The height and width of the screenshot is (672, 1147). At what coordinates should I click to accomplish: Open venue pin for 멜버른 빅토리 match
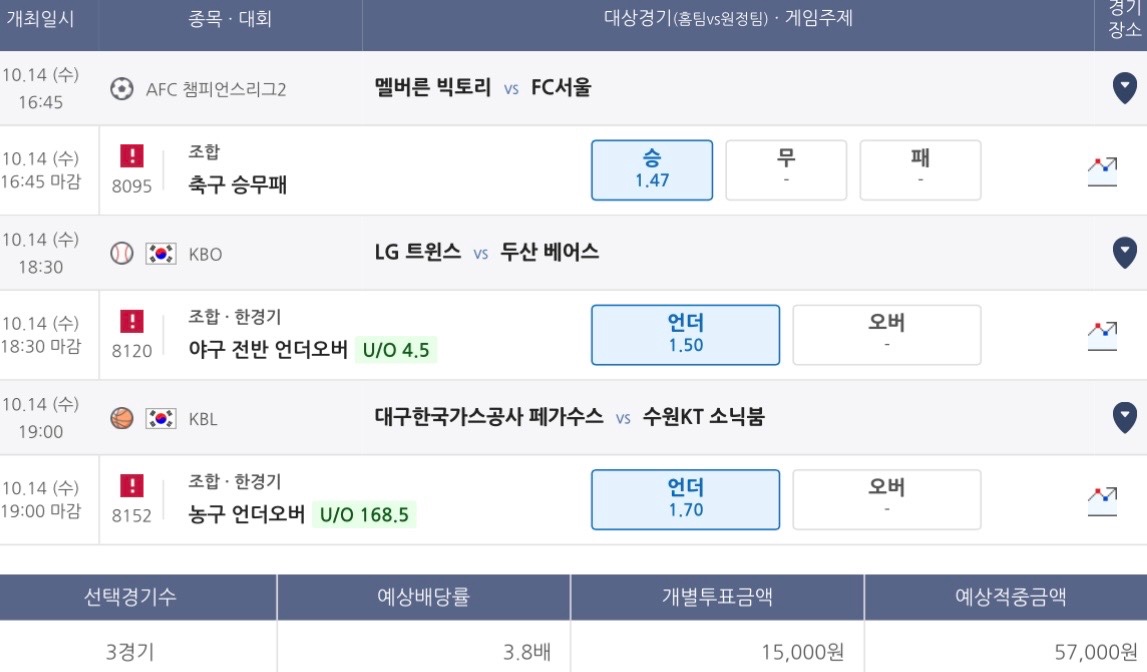1124,88
